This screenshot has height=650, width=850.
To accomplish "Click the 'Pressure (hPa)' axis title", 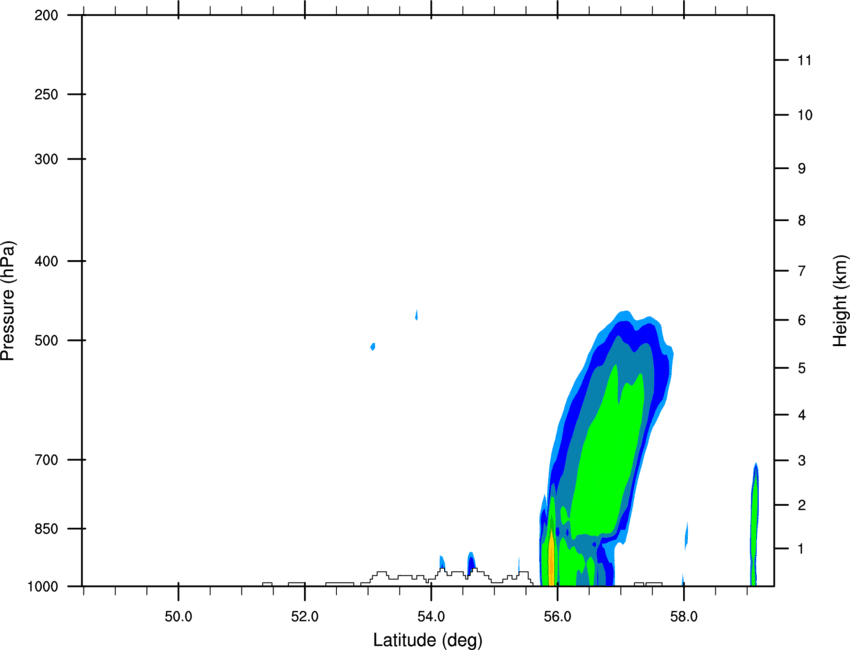I will (x=8, y=301).
